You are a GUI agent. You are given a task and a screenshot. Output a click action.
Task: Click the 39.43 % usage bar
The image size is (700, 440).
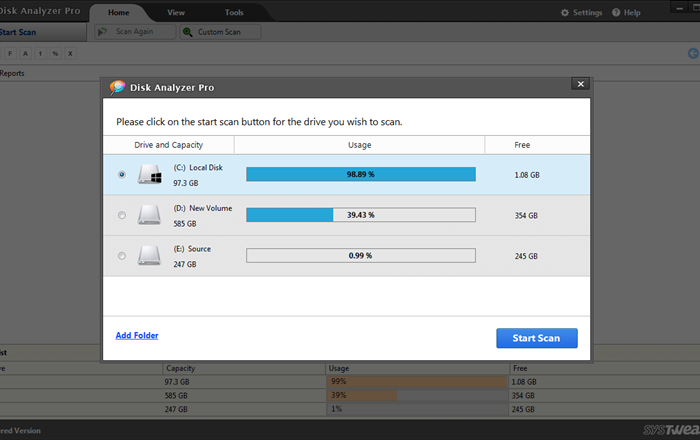[361, 215]
